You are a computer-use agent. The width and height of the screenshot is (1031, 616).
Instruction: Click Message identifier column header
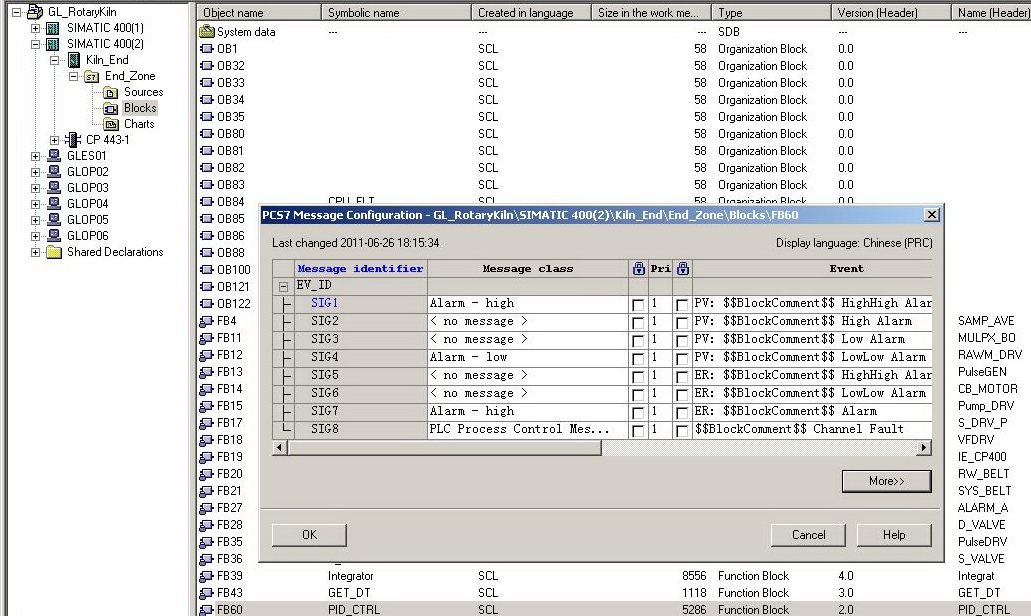[360, 268]
